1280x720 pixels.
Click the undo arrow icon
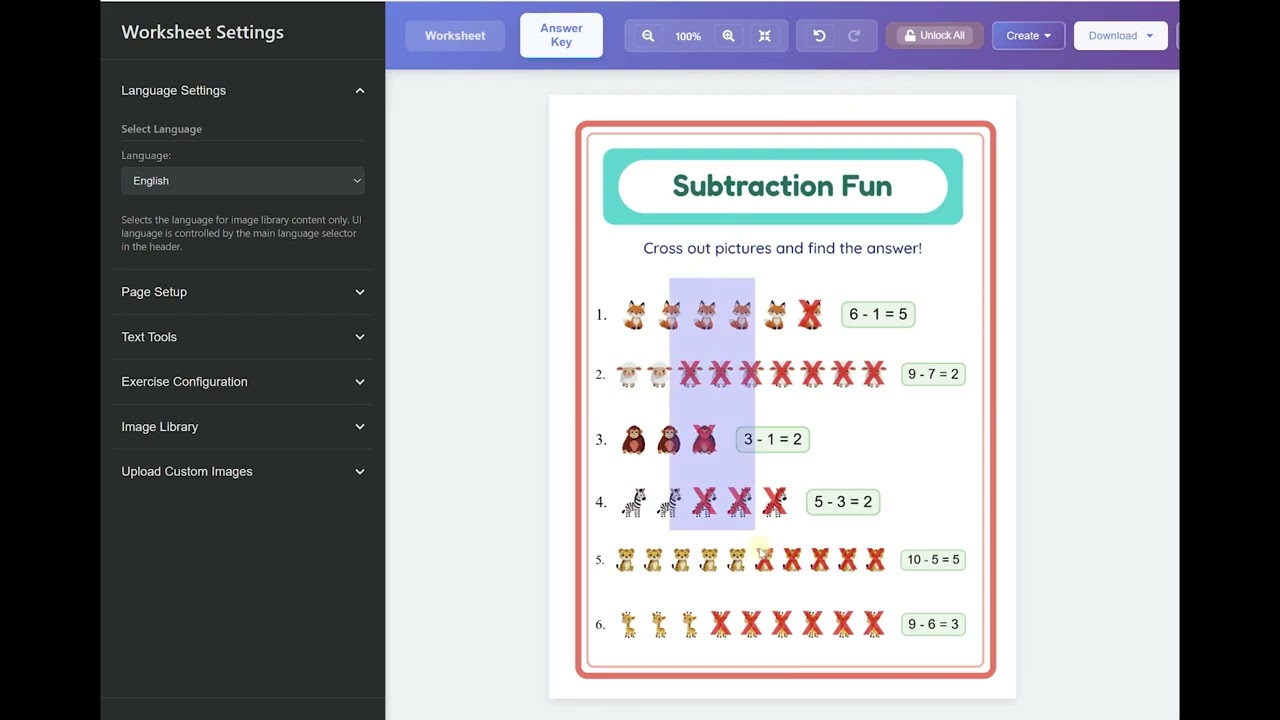click(819, 36)
